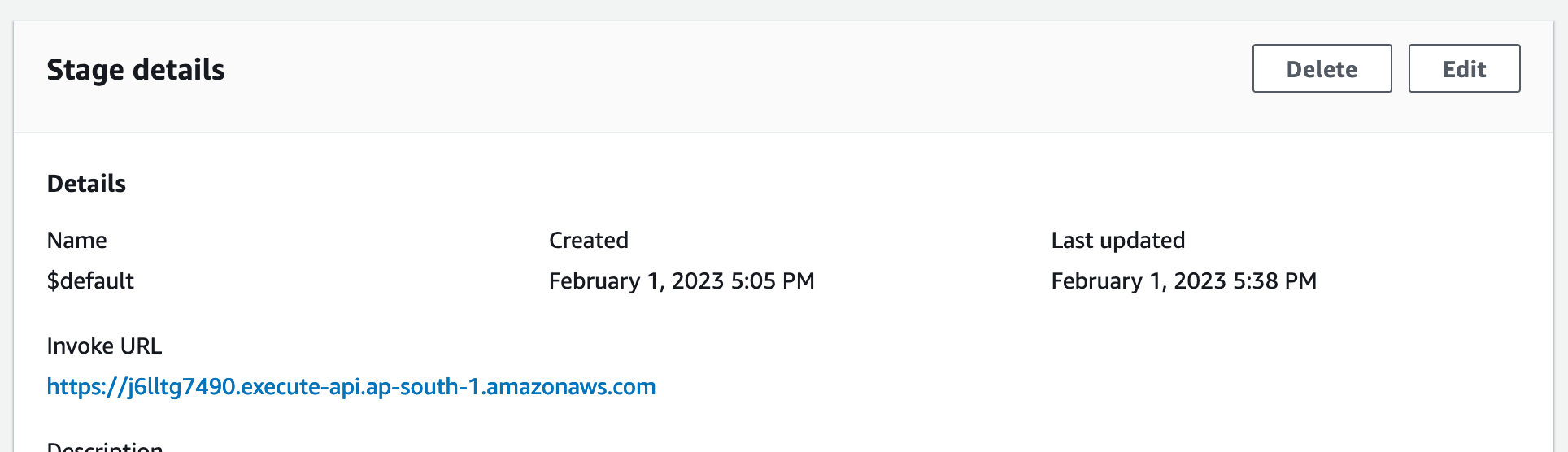Open the Invoke URL execute-api link
The height and width of the screenshot is (452, 1568).
click(x=351, y=386)
